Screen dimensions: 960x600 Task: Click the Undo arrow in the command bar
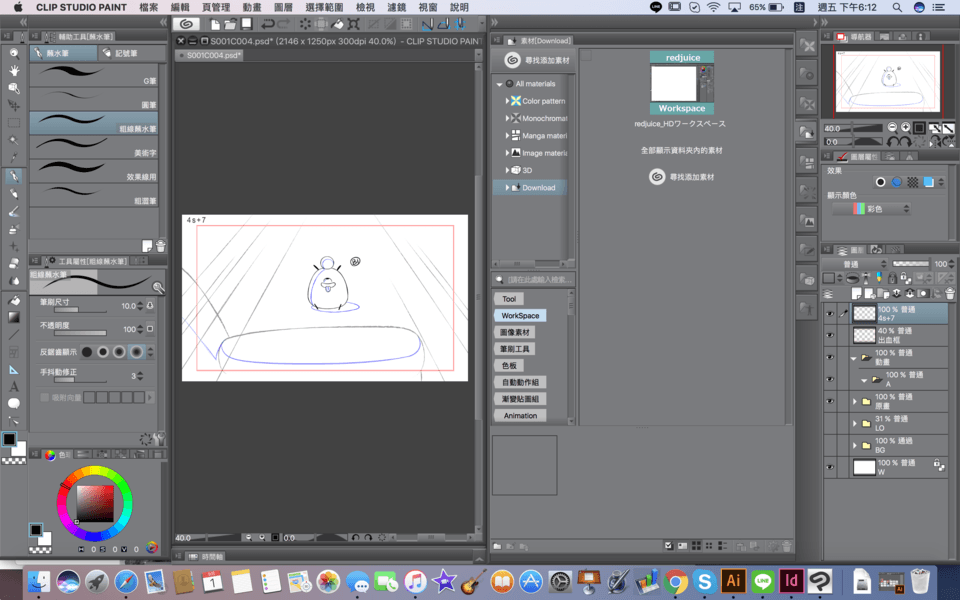pos(268,23)
